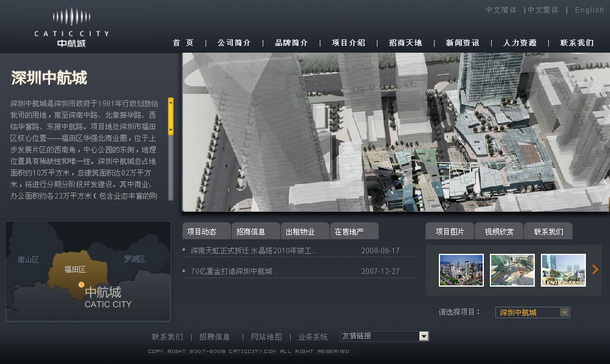Screen dimensions: 610x364
Task: Show next project photos with orange arrow
Action: click(595, 270)
